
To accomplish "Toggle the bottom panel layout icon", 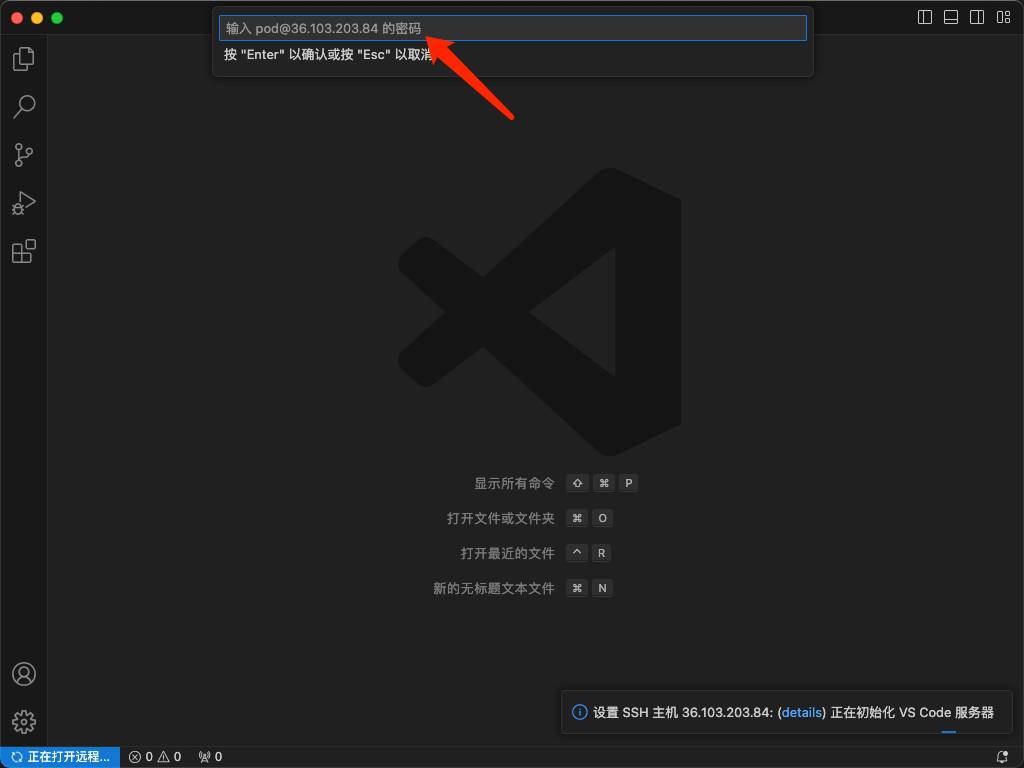I will [951, 17].
